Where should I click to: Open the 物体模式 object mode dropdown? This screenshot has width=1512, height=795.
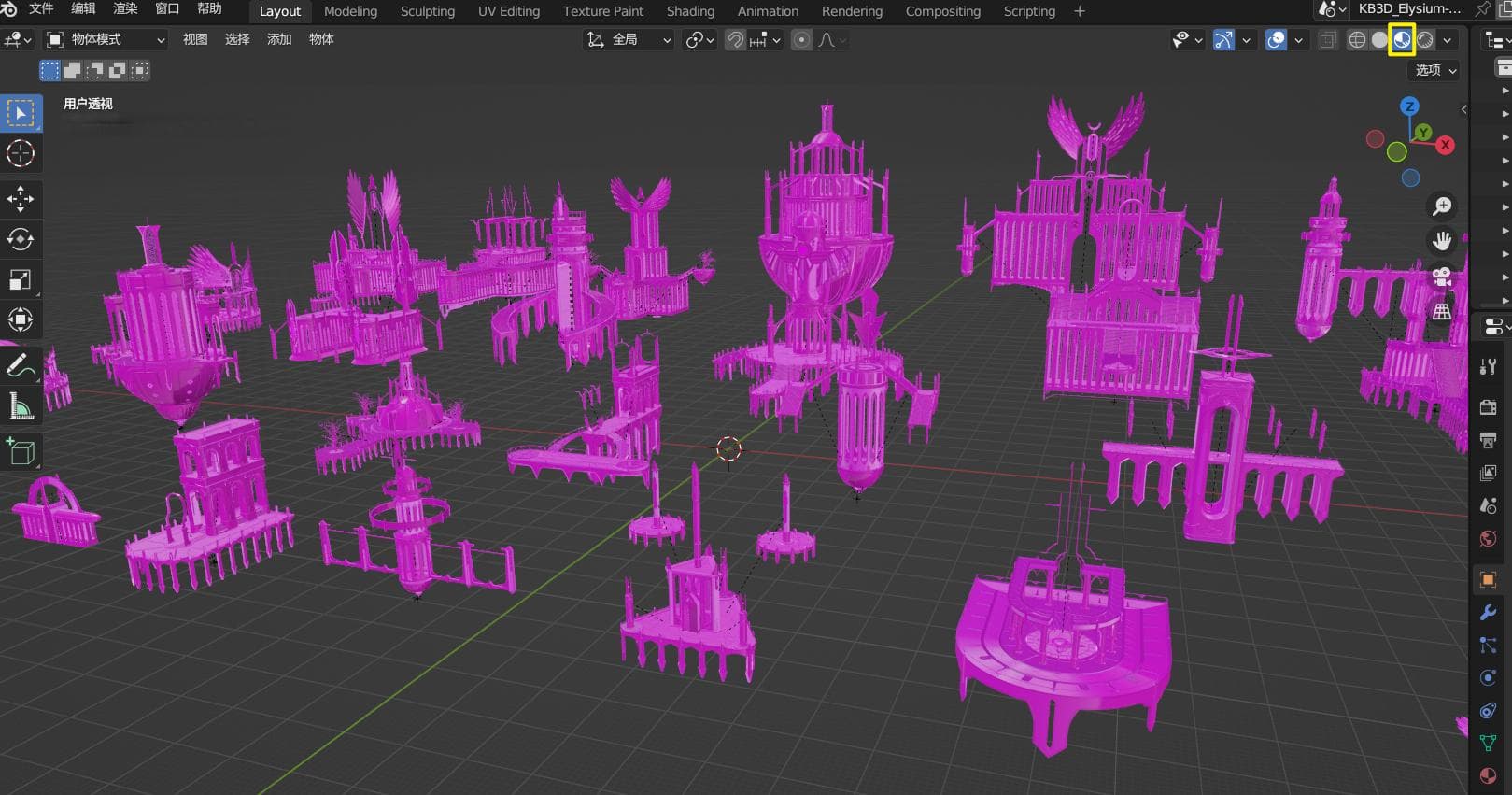pyautogui.click(x=106, y=39)
